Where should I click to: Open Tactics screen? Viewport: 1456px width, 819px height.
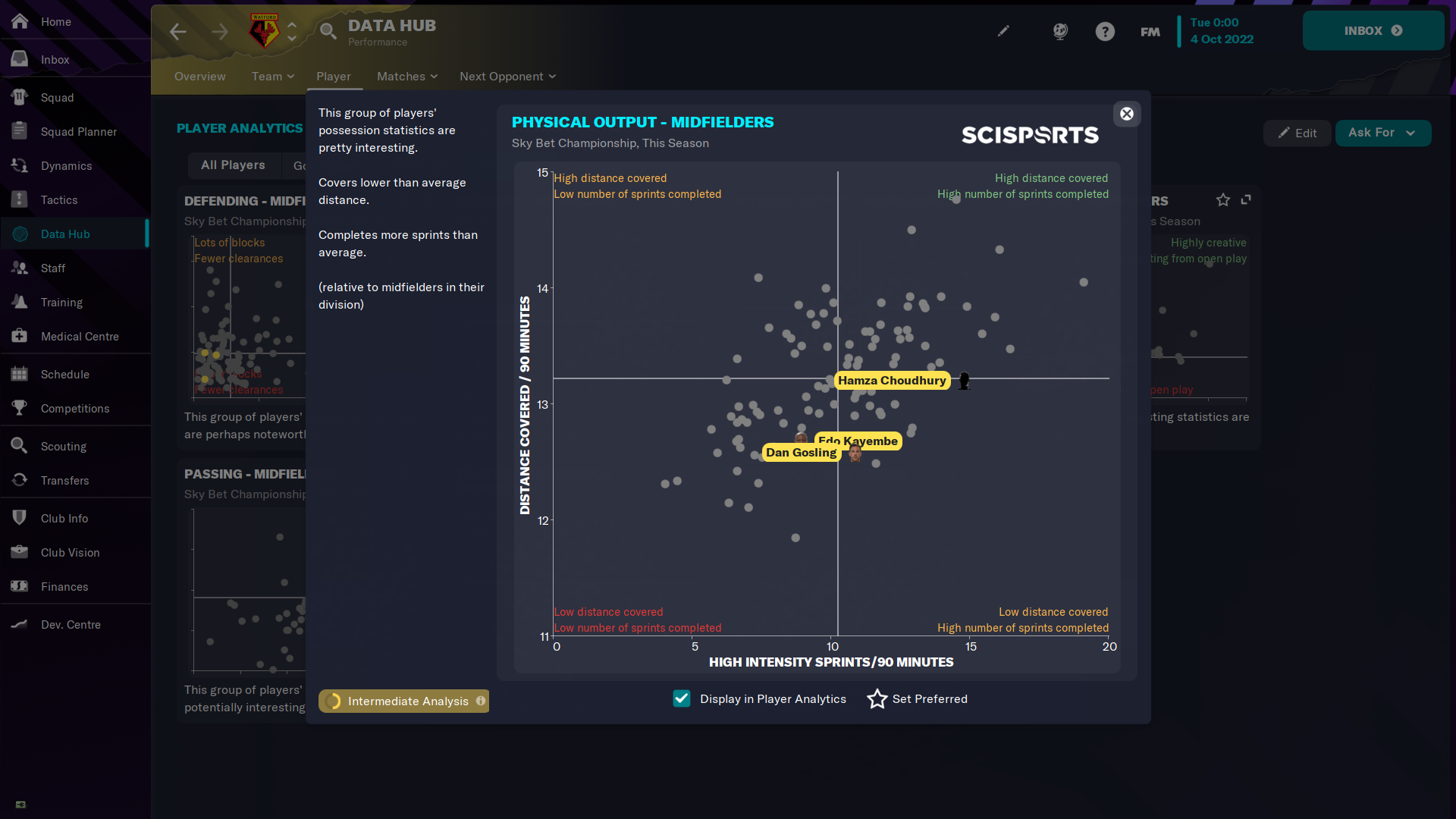coord(75,199)
